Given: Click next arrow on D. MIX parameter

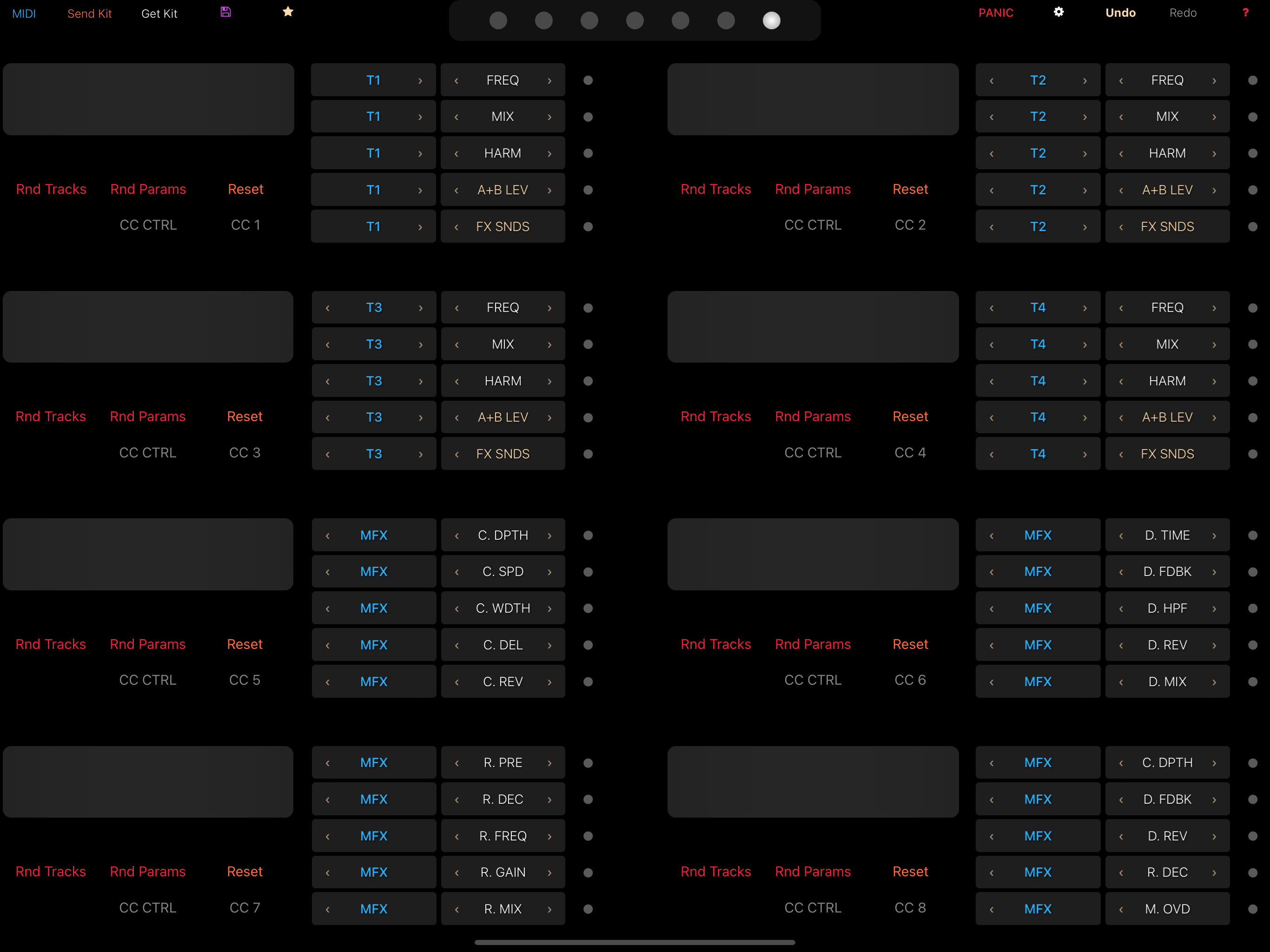Looking at the screenshot, I should [x=1214, y=681].
